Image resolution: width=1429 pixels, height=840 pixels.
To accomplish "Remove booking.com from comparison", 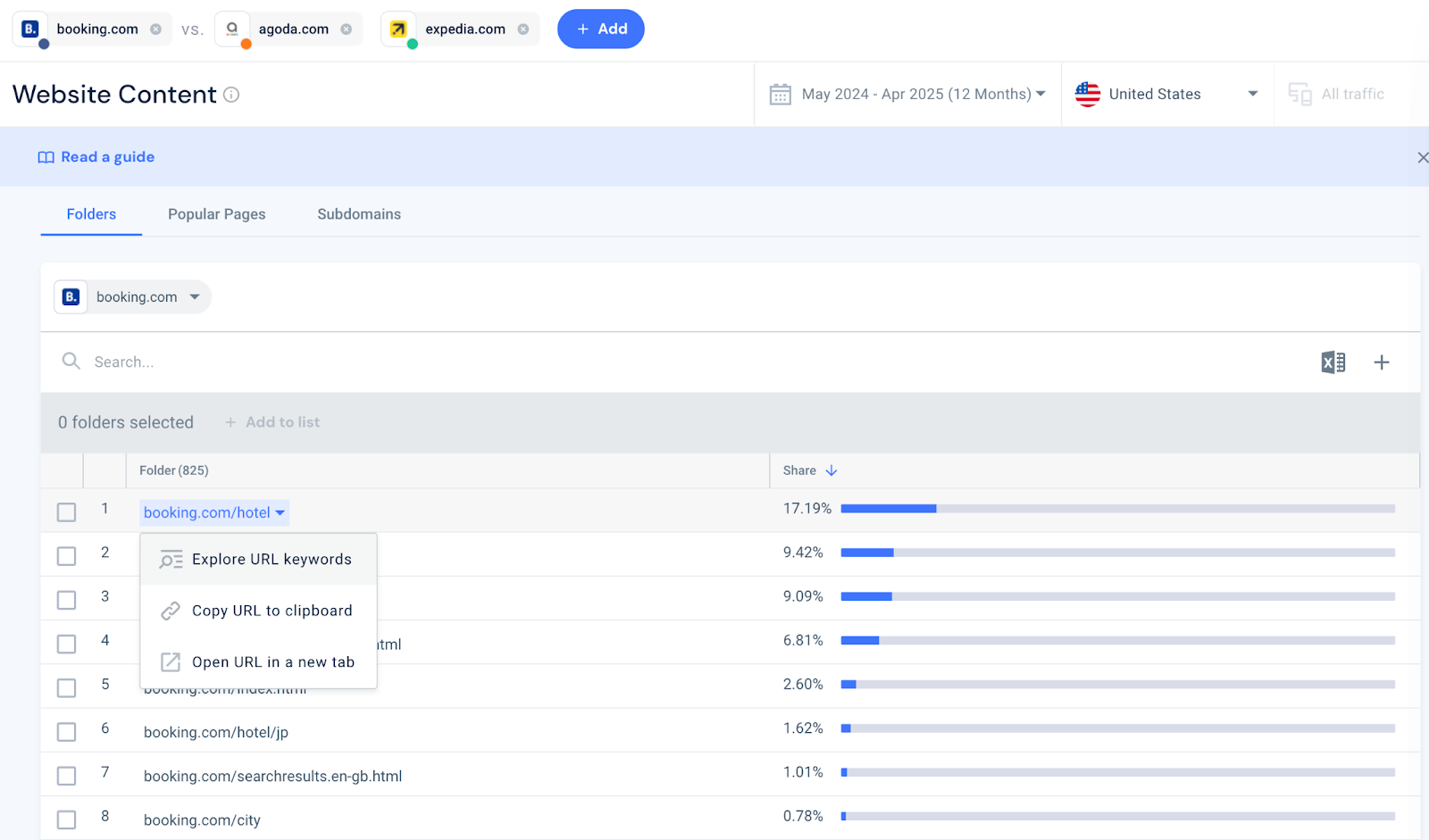I will coord(155,29).
